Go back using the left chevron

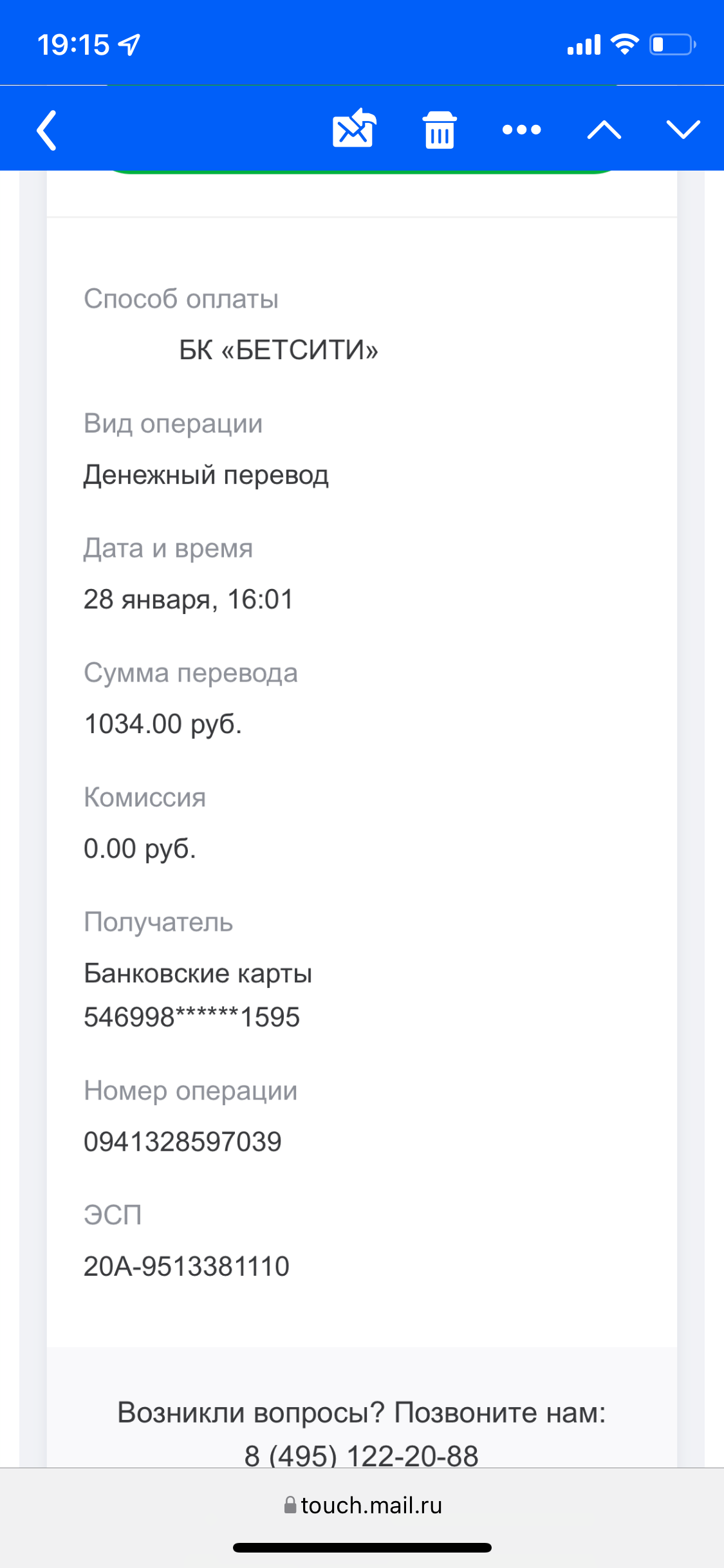(x=47, y=130)
